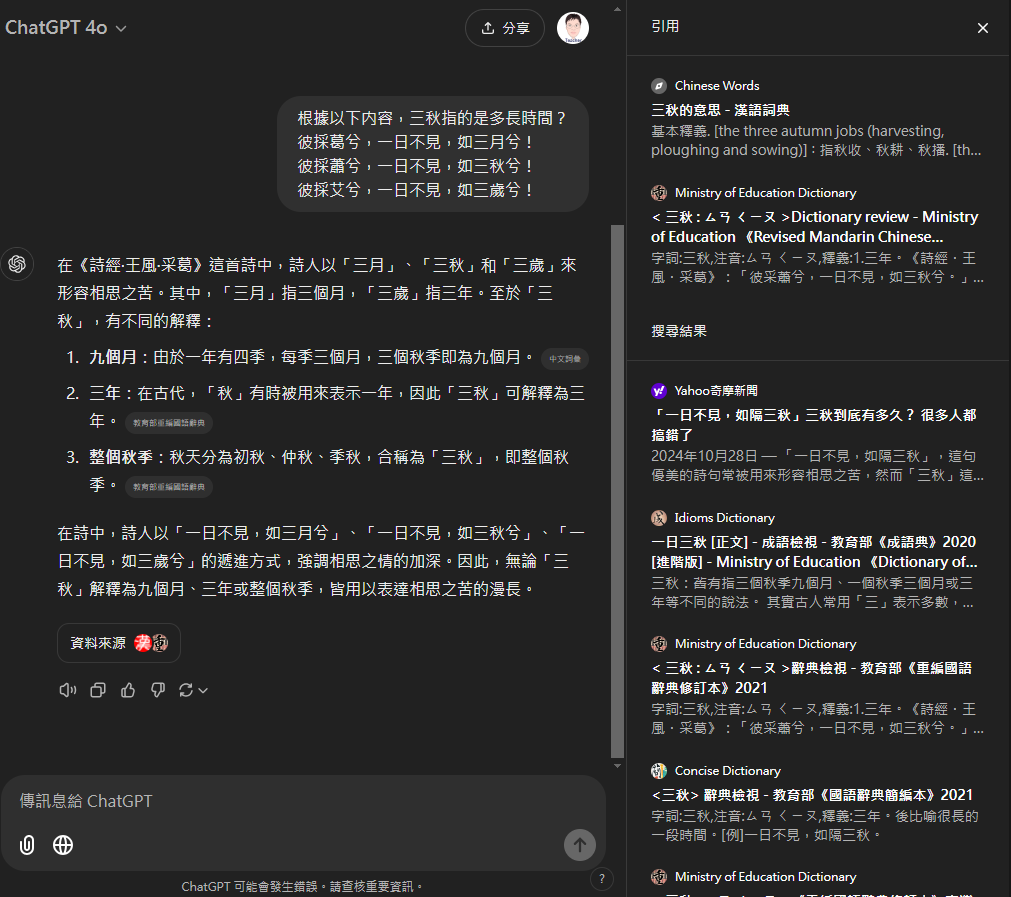Open the help question mark button
The height and width of the screenshot is (897, 1011).
602,878
